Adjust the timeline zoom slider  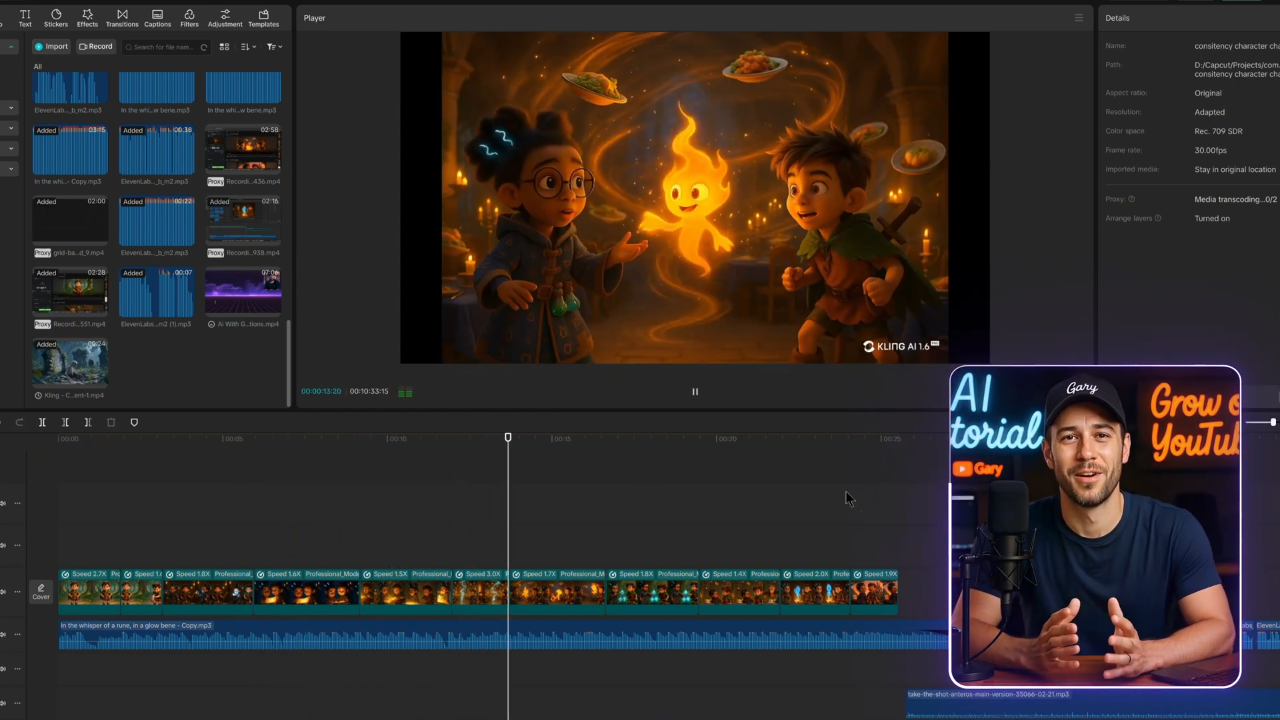[1273, 422]
